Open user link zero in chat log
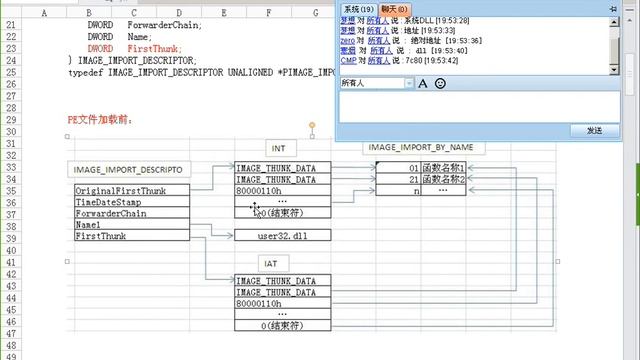Screen dimensions: 640x360 [x=347, y=40]
